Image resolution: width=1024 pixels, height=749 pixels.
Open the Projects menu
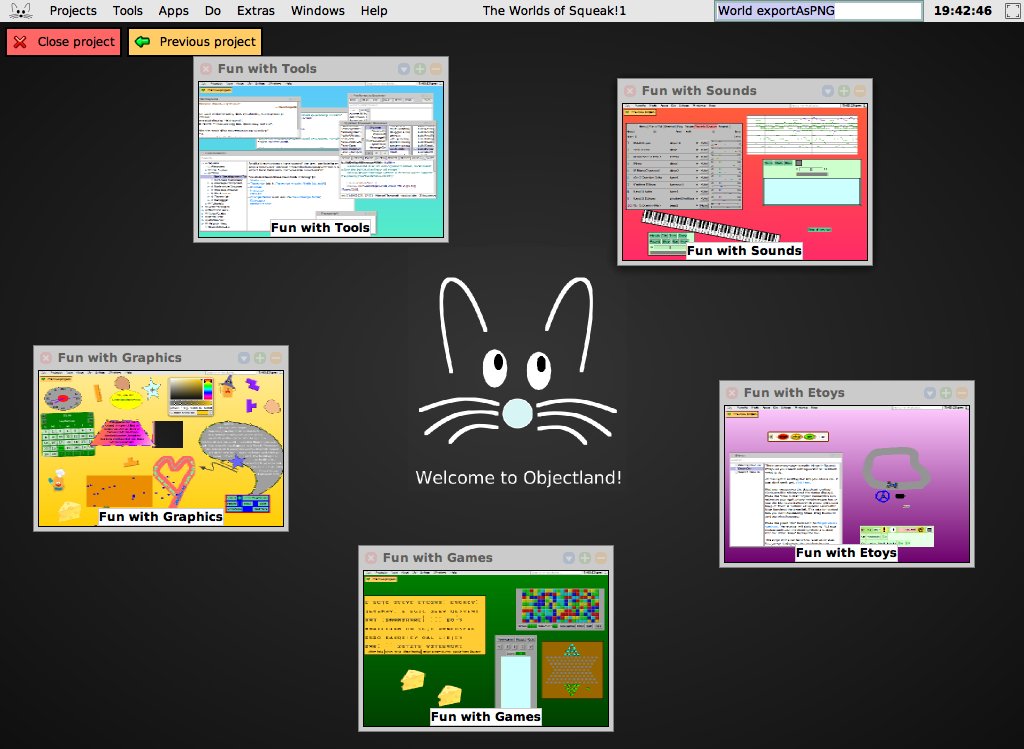[73, 10]
